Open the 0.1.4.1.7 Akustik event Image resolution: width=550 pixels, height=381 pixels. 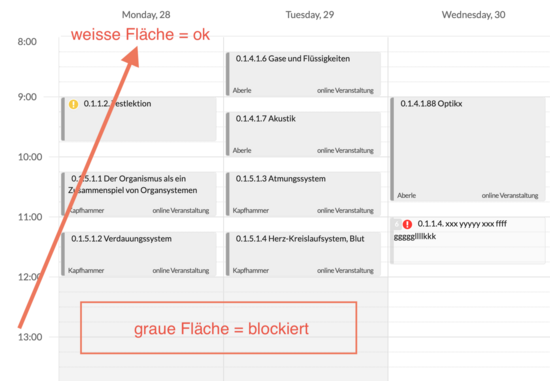pyautogui.click(x=303, y=134)
